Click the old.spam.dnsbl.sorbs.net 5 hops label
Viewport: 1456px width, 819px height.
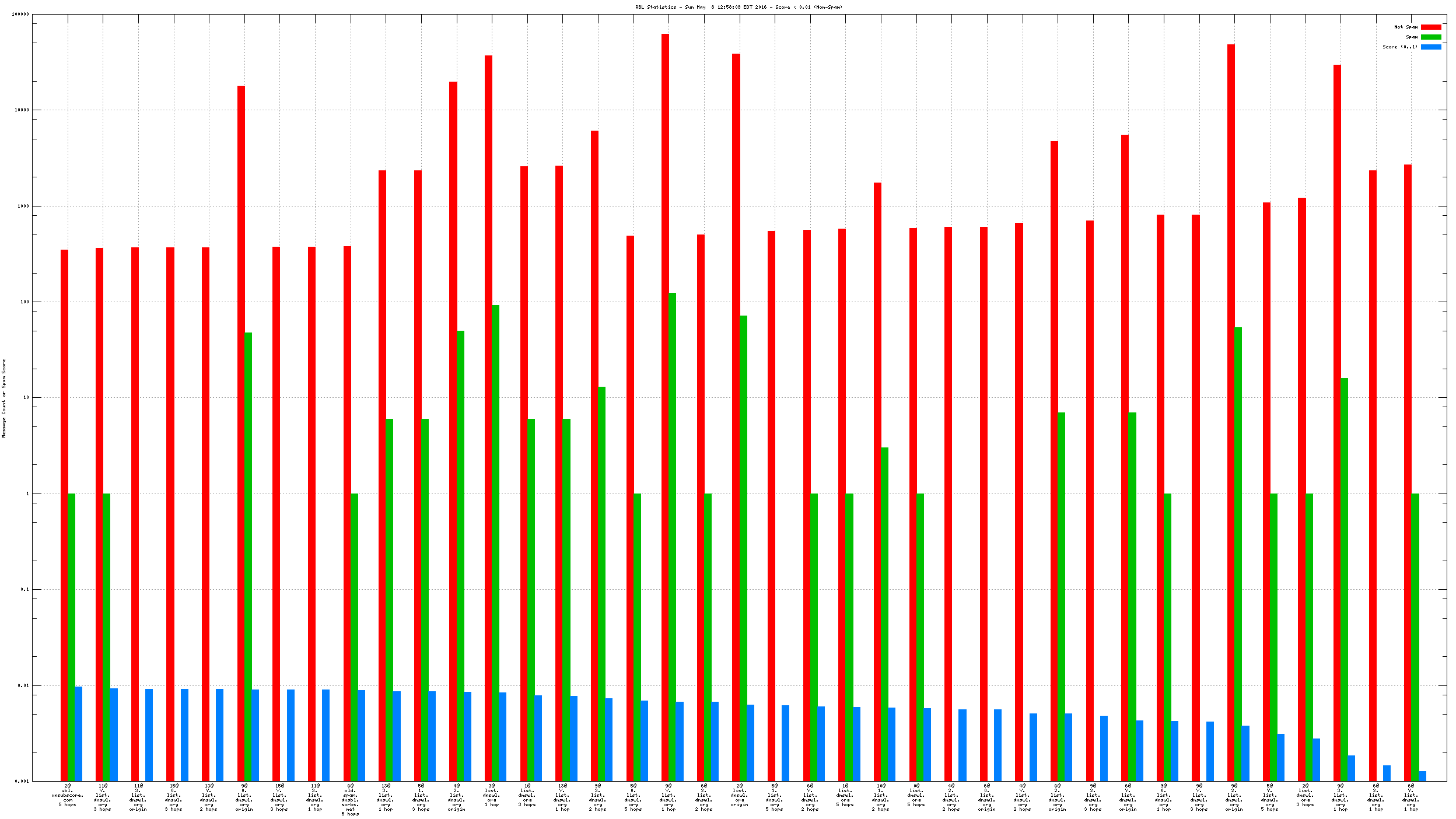tap(350, 800)
